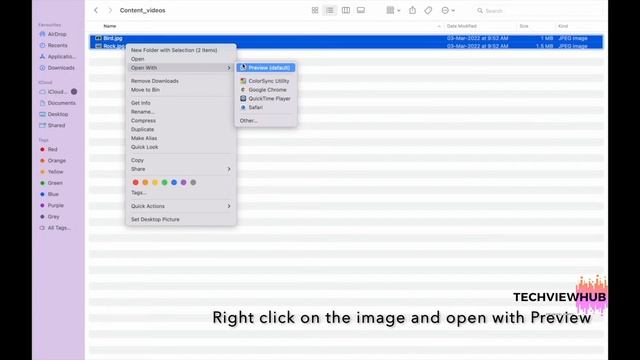Filter by Orange tag in sidebar
This screenshot has height=360, width=640.
pos(56,160)
